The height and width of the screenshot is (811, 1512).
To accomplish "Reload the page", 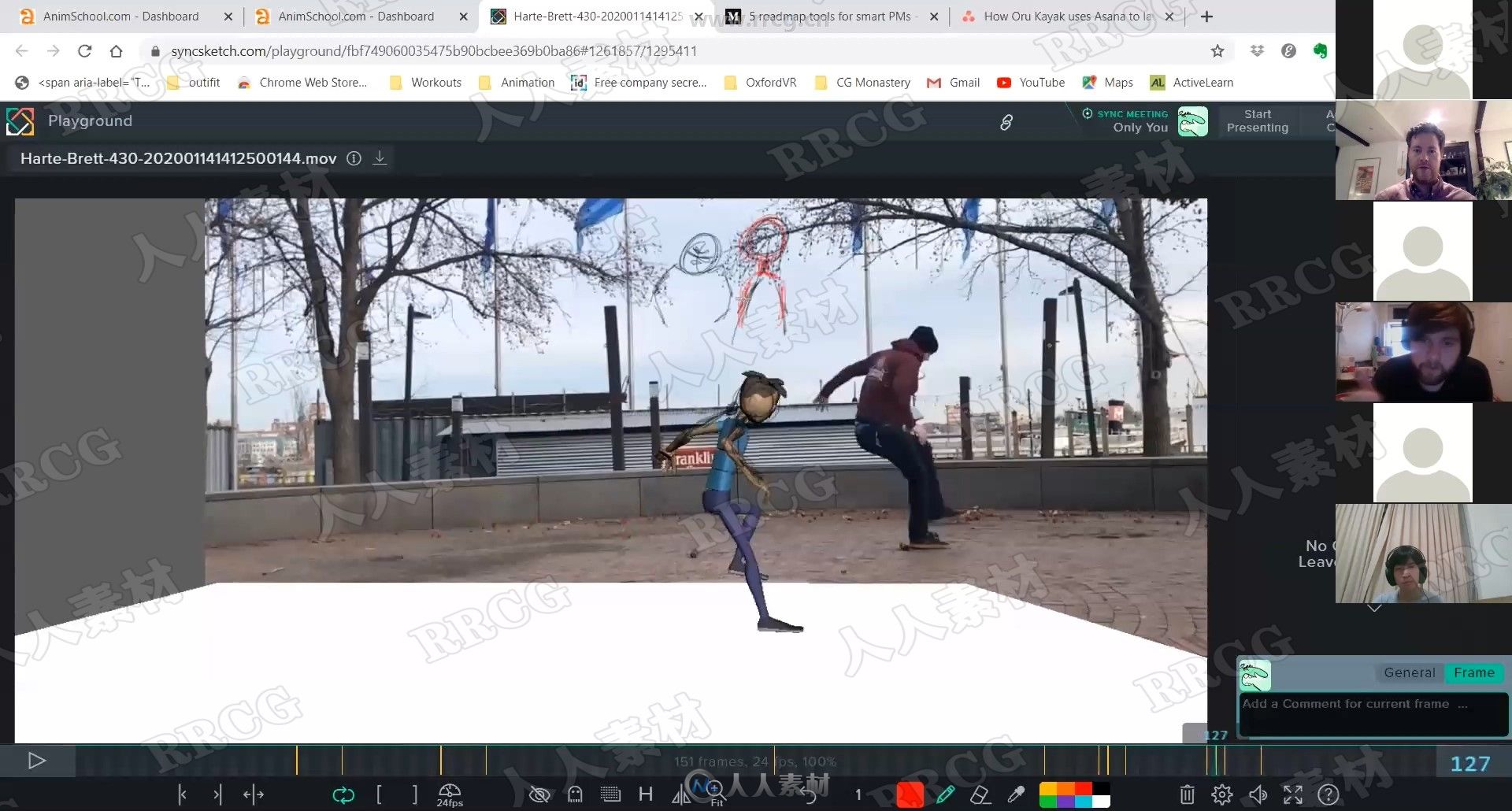I will (84, 51).
